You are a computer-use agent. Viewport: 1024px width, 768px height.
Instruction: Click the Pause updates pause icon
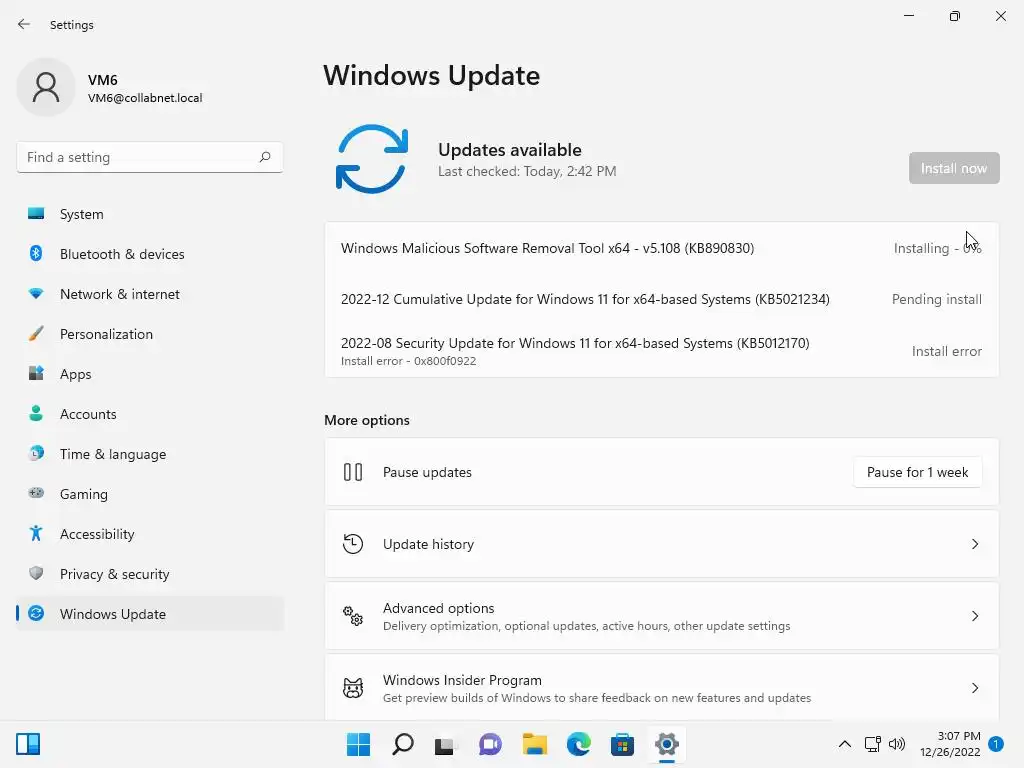click(353, 472)
